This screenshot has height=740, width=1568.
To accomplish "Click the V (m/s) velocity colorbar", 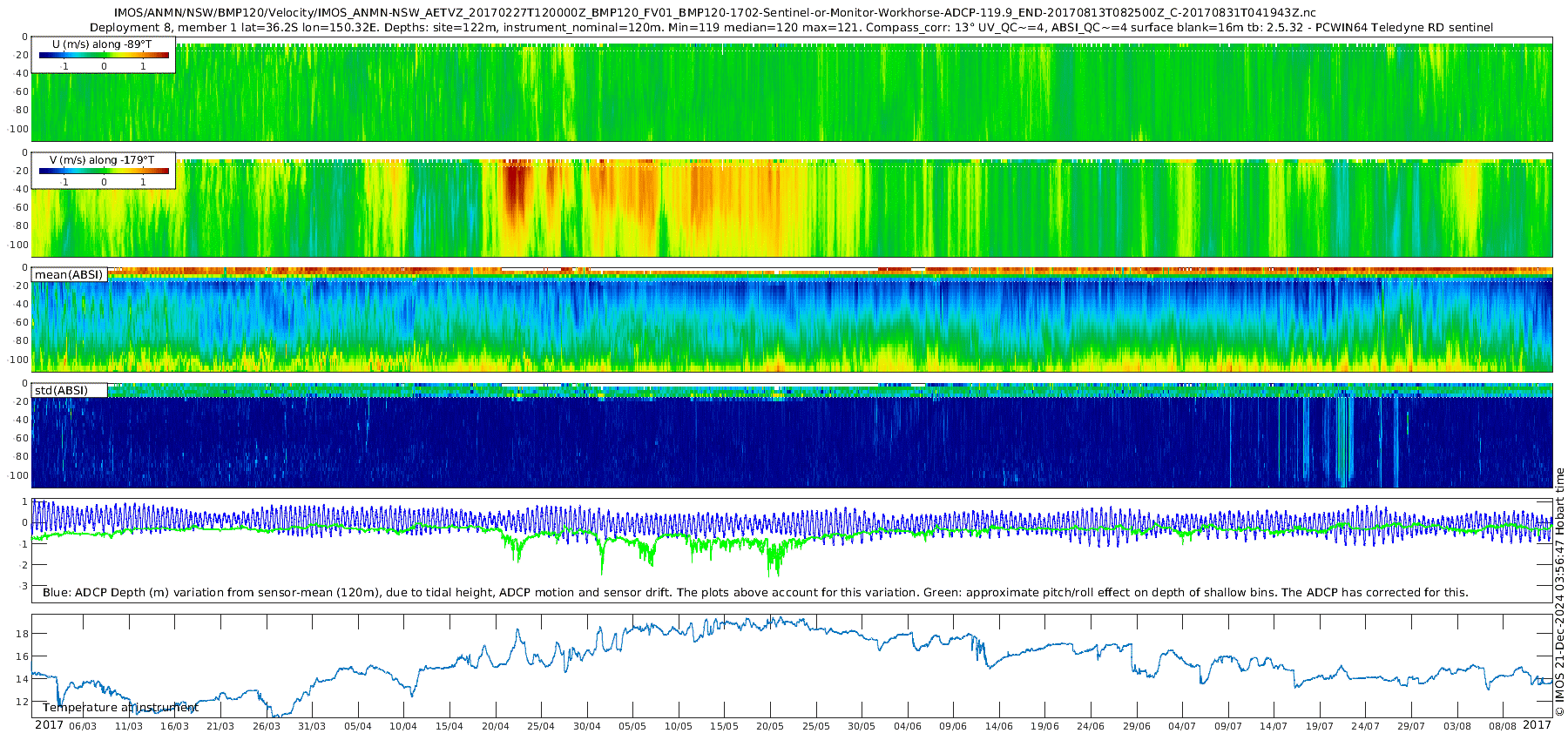I will 104,172.
